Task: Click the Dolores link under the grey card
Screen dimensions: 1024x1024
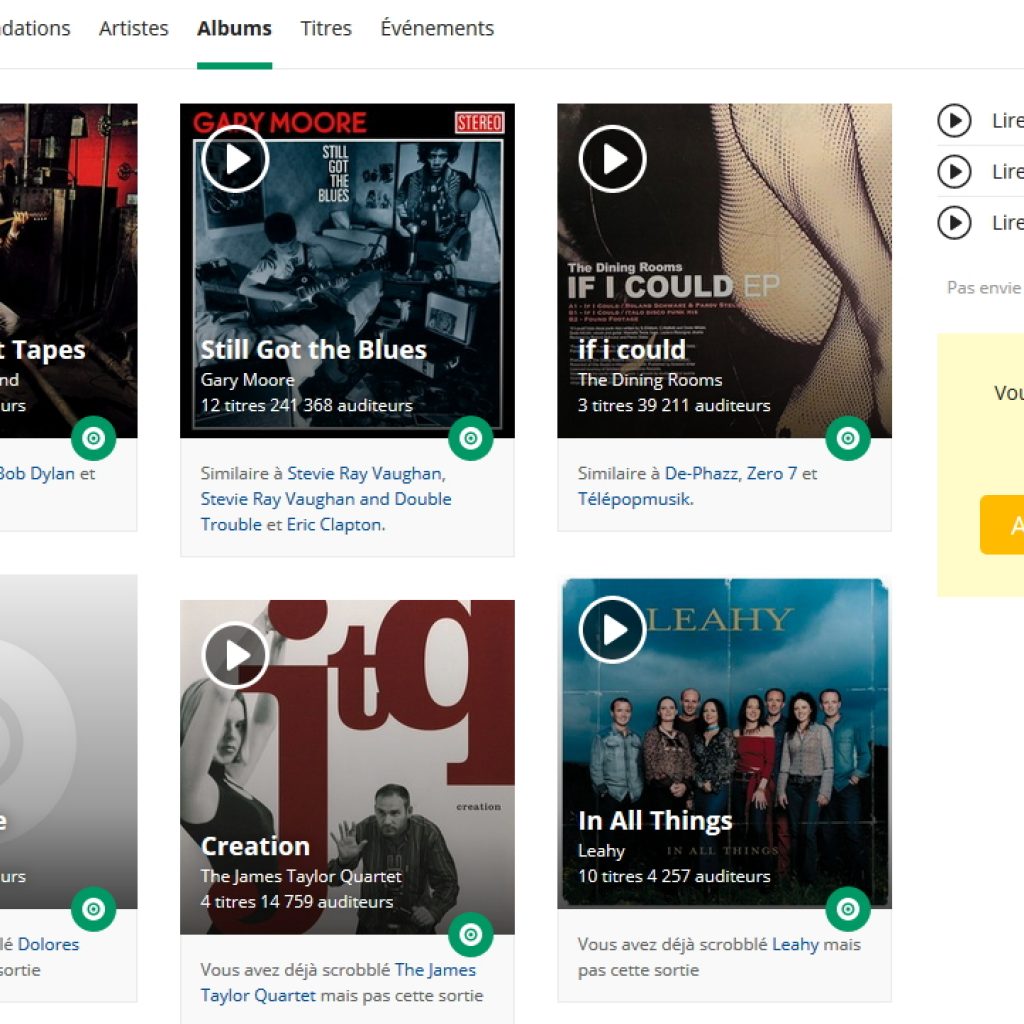Action: tap(48, 944)
